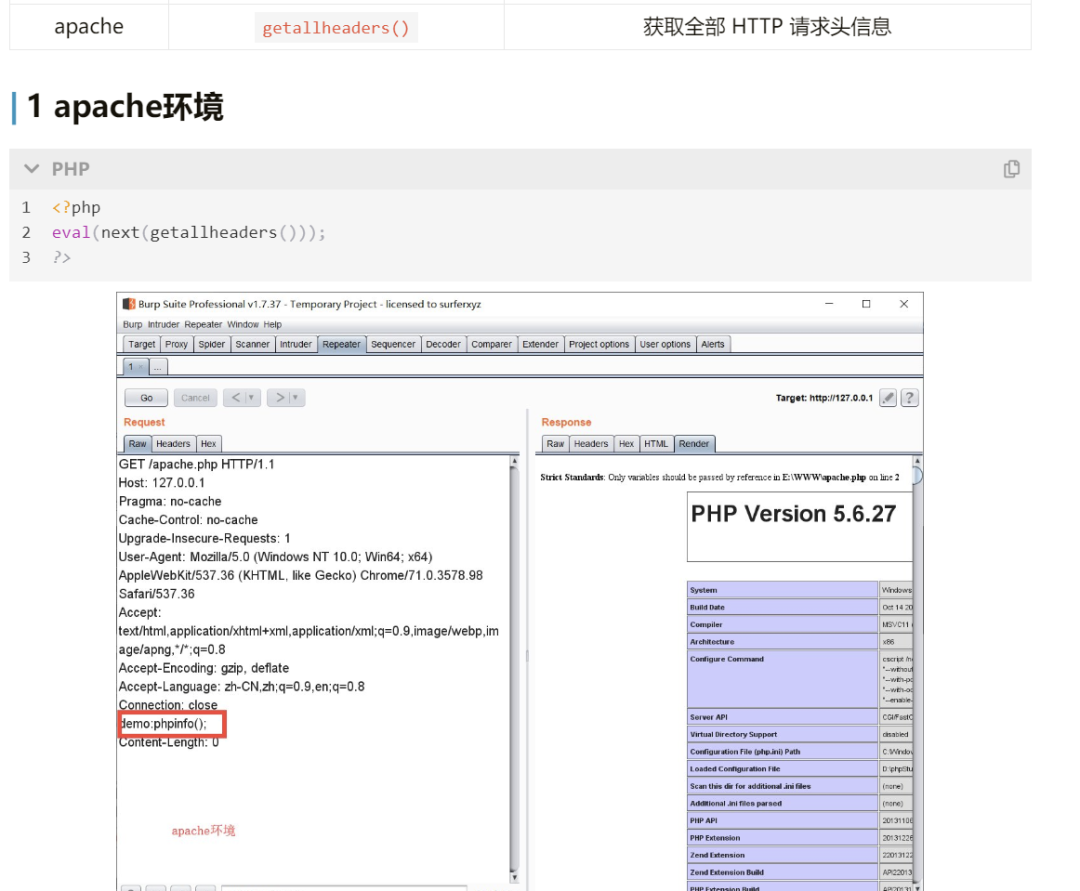1080x891 pixels.
Task: Click the 'Host: 127.0.0.1' header line
Action: [x=161, y=483]
